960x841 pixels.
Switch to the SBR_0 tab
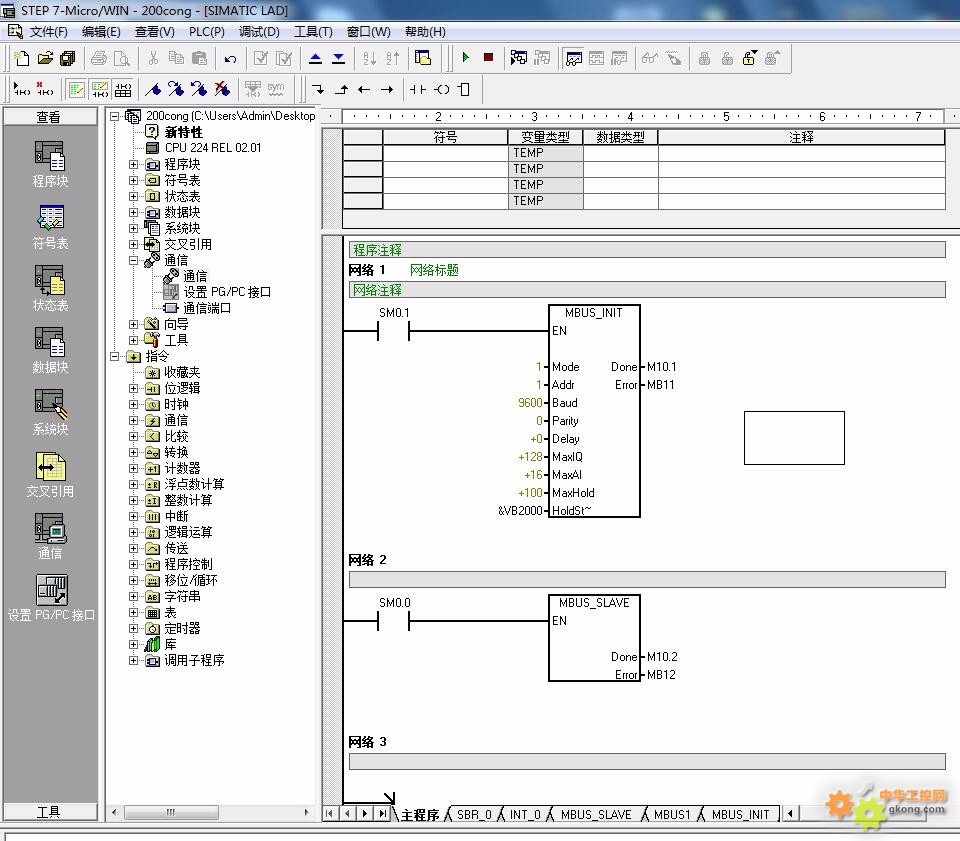[x=474, y=815]
